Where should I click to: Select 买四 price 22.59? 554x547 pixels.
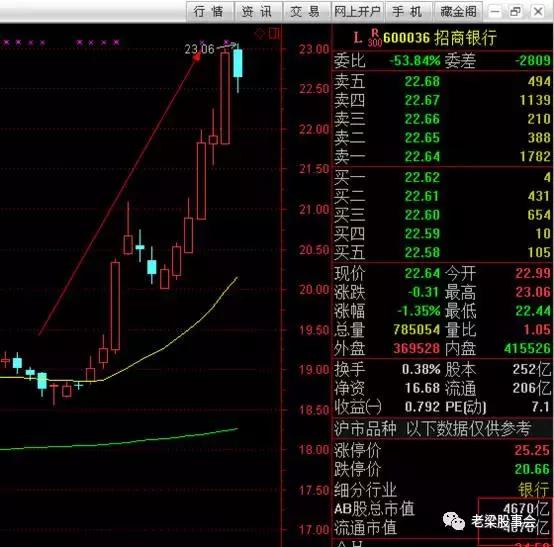click(422, 233)
